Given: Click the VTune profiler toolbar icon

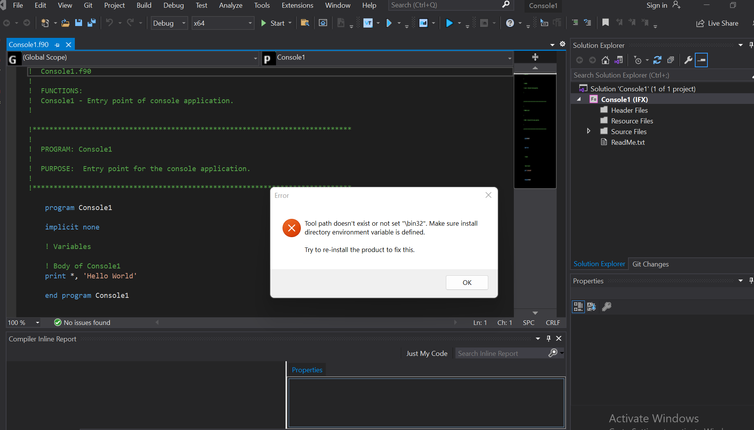Looking at the screenshot, I should click(368, 23).
